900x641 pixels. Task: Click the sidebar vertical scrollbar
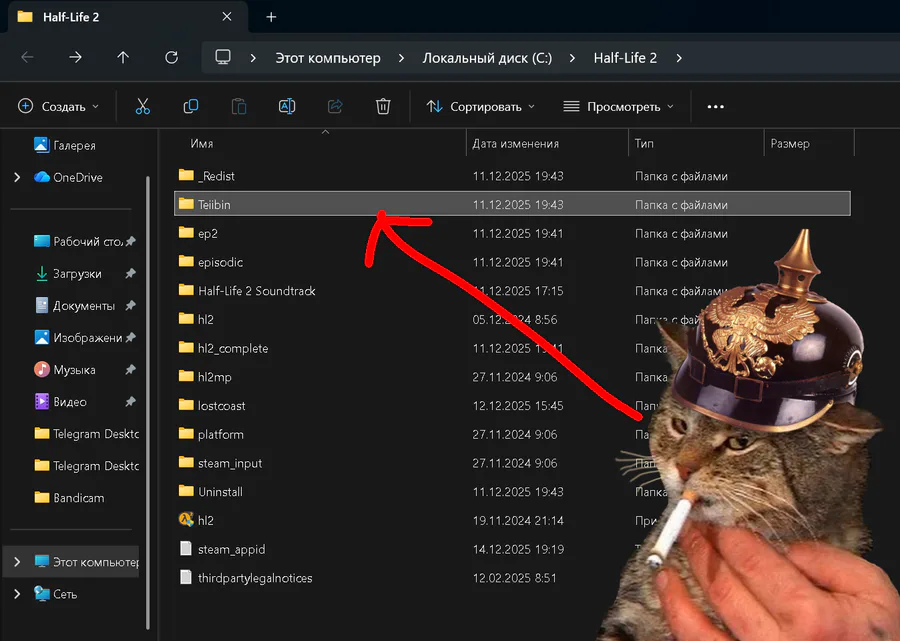(148, 402)
